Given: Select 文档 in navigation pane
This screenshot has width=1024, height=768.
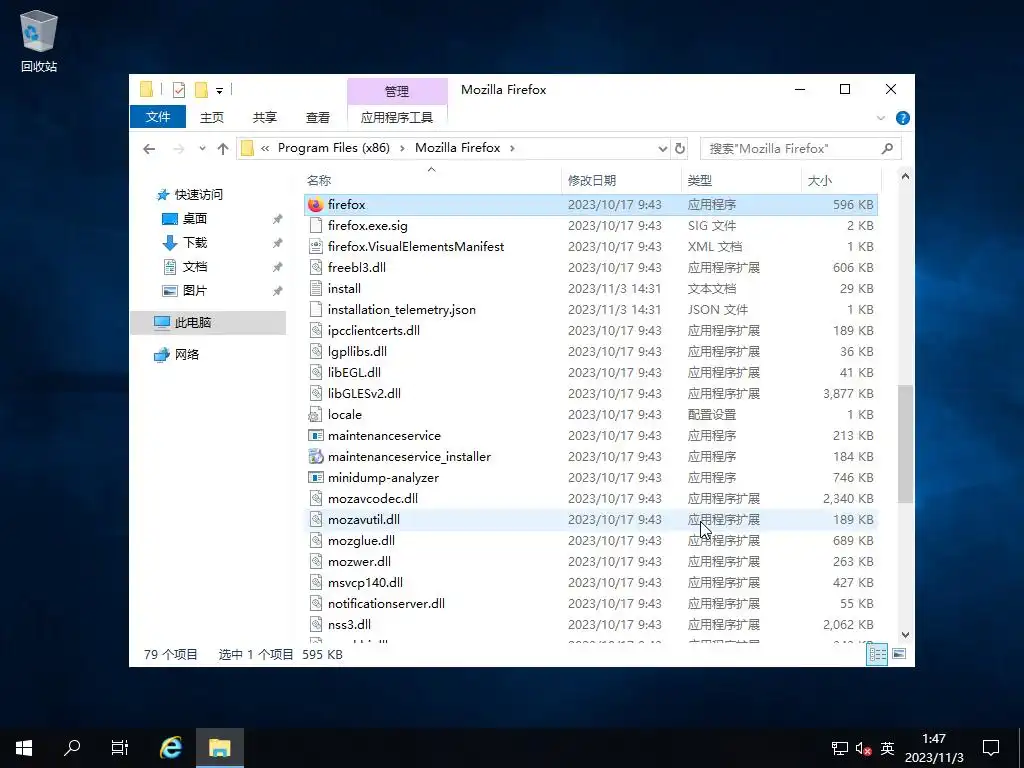Looking at the screenshot, I should coord(195,266).
